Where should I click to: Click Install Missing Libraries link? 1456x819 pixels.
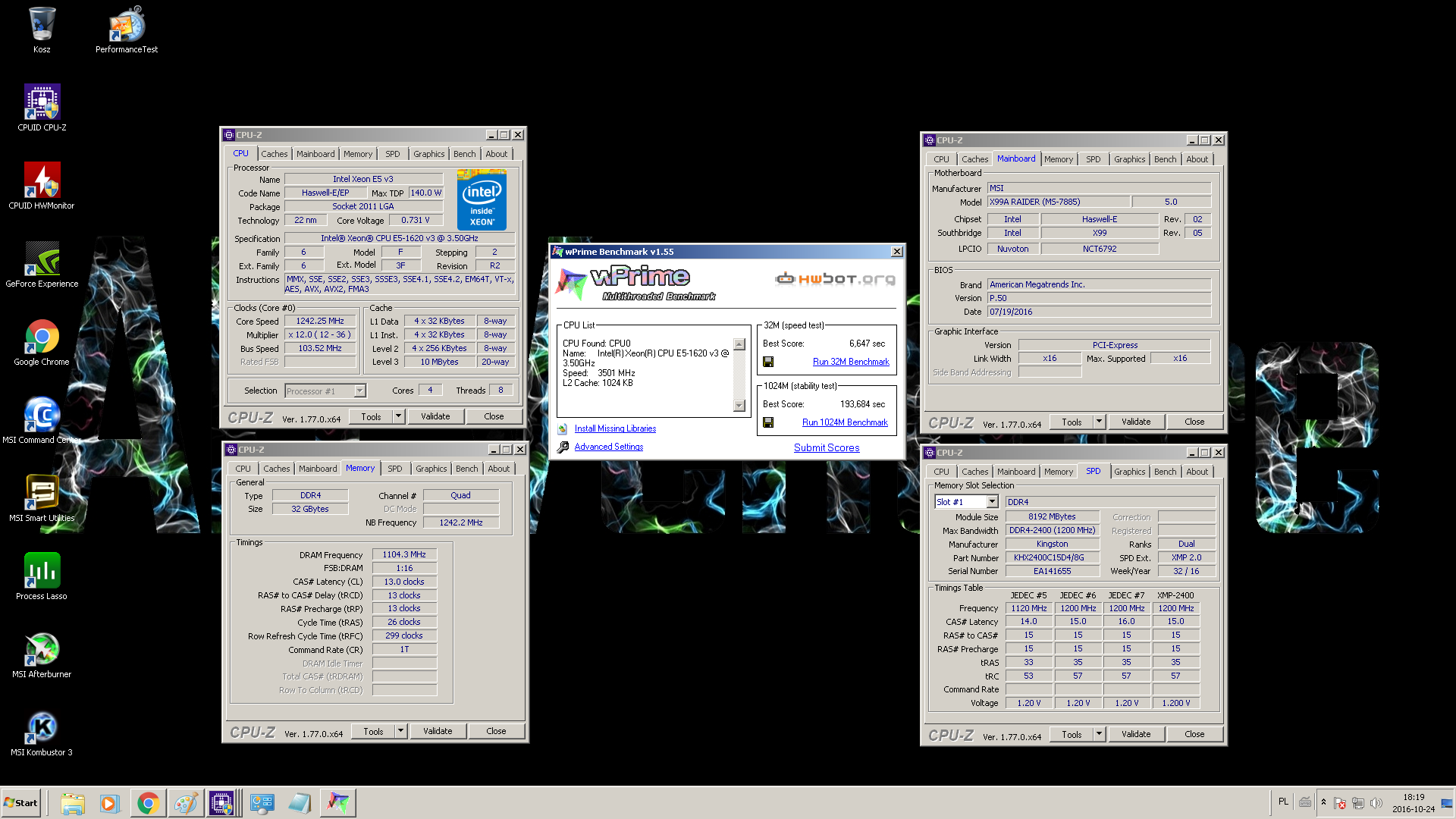click(x=615, y=428)
